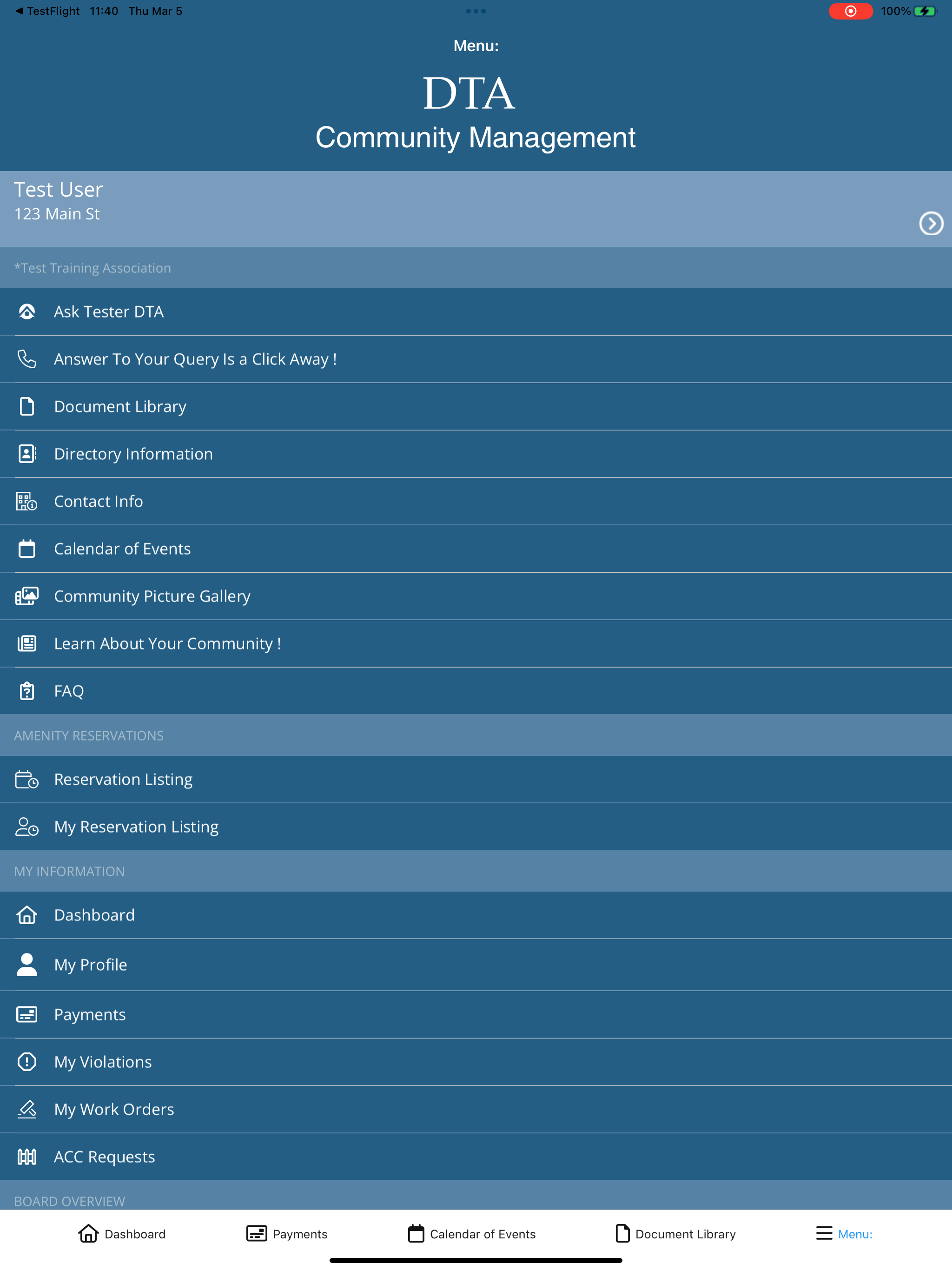The height and width of the screenshot is (1270, 952).
Task: Open Ask Tester DTA menu item
Action: (x=476, y=312)
